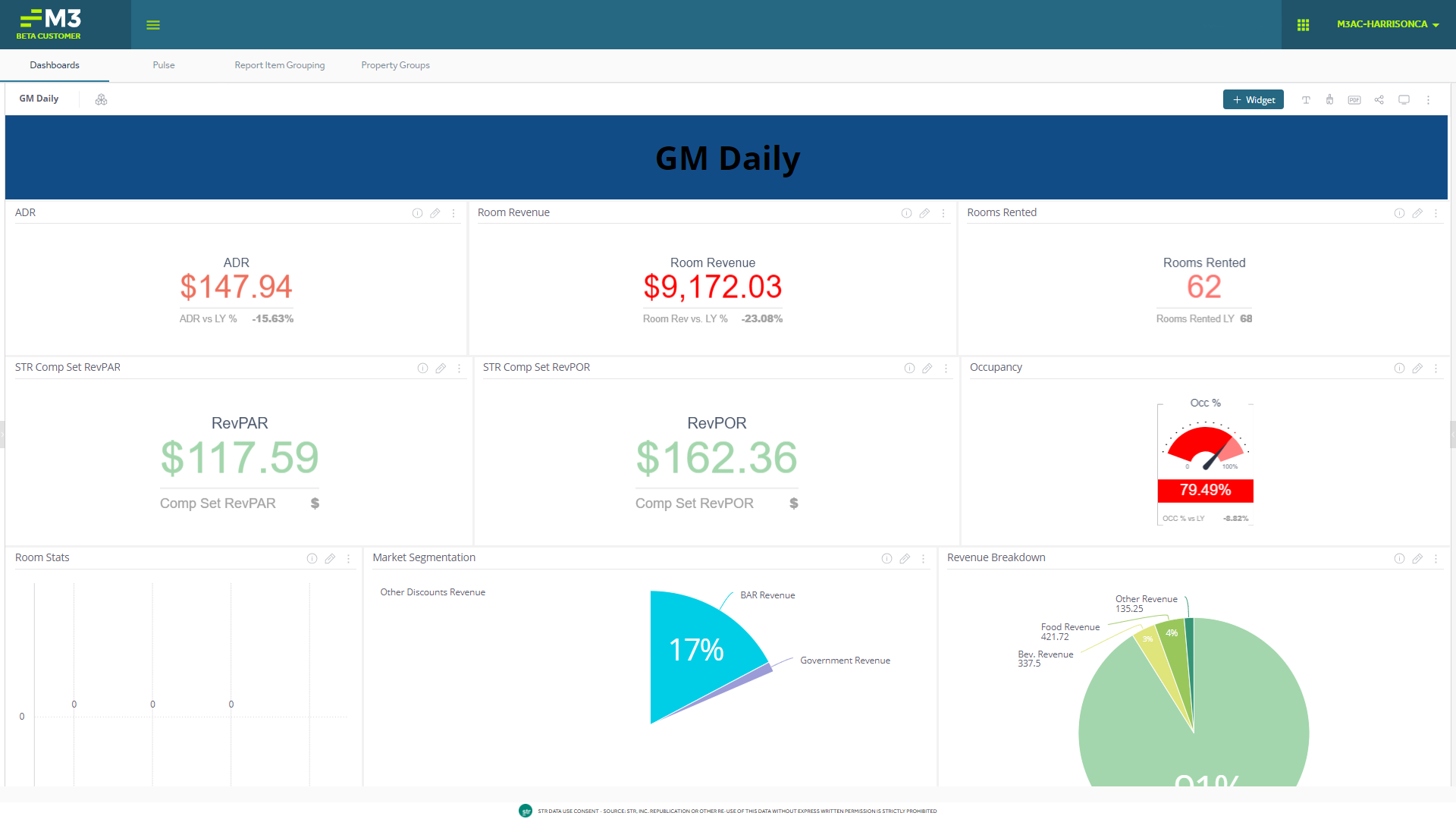The height and width of the screenshot is (819, 1456).
Task: Click the filter icon next to GM Daily
Action: (101, 100)
